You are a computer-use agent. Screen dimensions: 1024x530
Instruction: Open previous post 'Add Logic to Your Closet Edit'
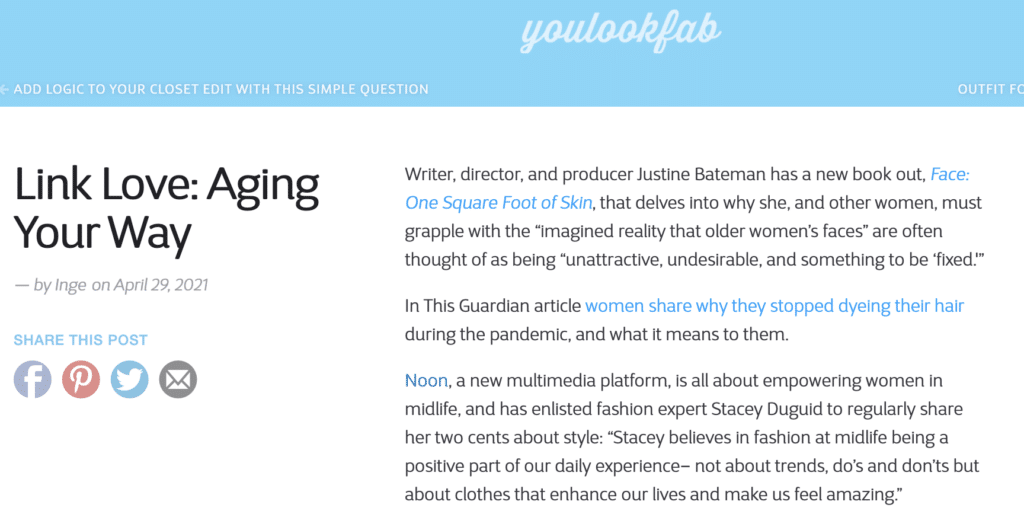click(221, 89)
